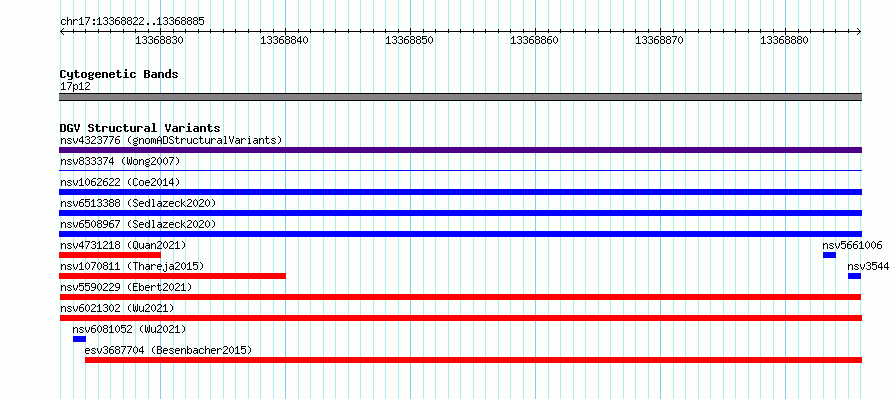
Task: Open variant nsv6508967 (Sedlazeck2020) label
Action: 138,224
